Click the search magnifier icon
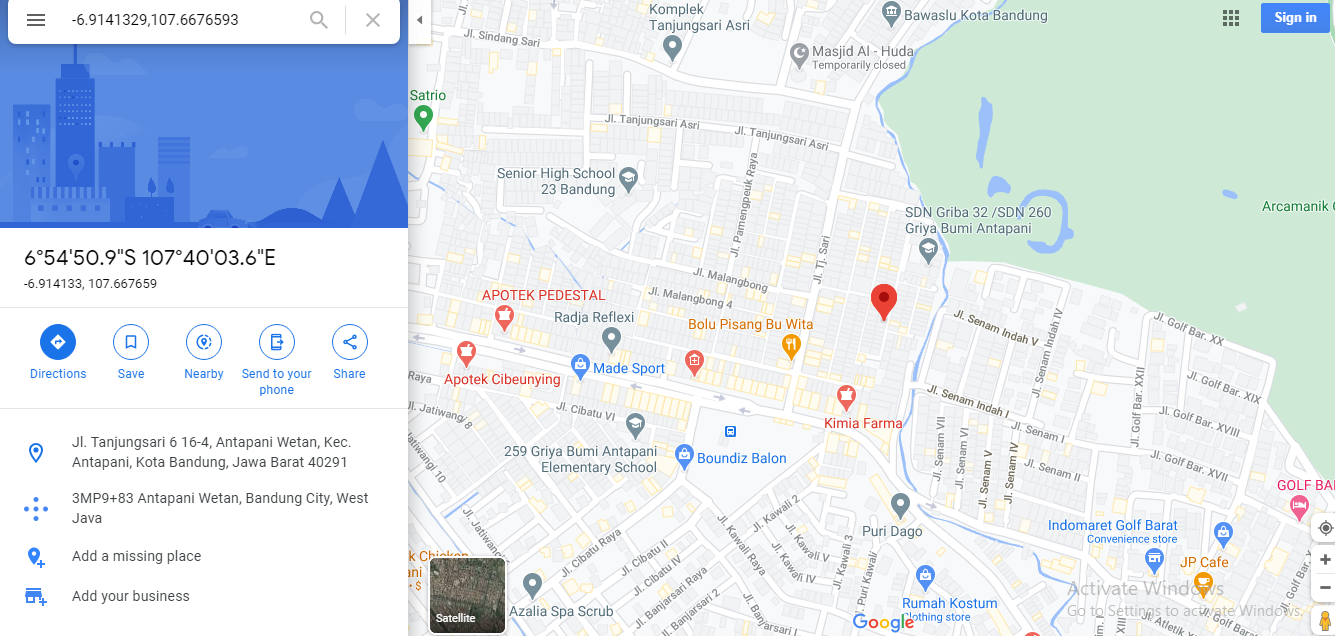The image size is (1335, 636). [319, 20]
